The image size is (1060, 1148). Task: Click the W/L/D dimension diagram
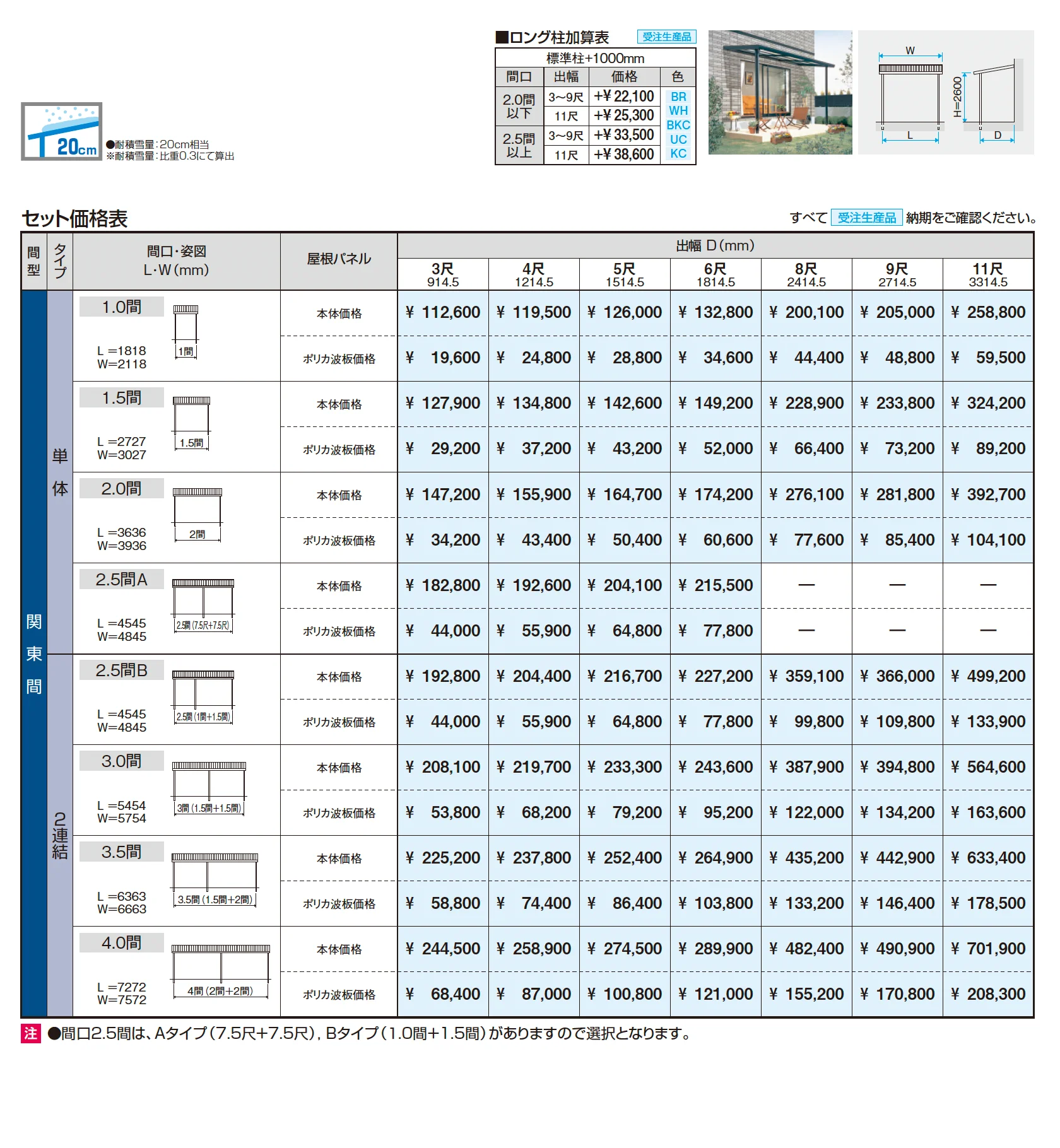(x=946, y=92)
